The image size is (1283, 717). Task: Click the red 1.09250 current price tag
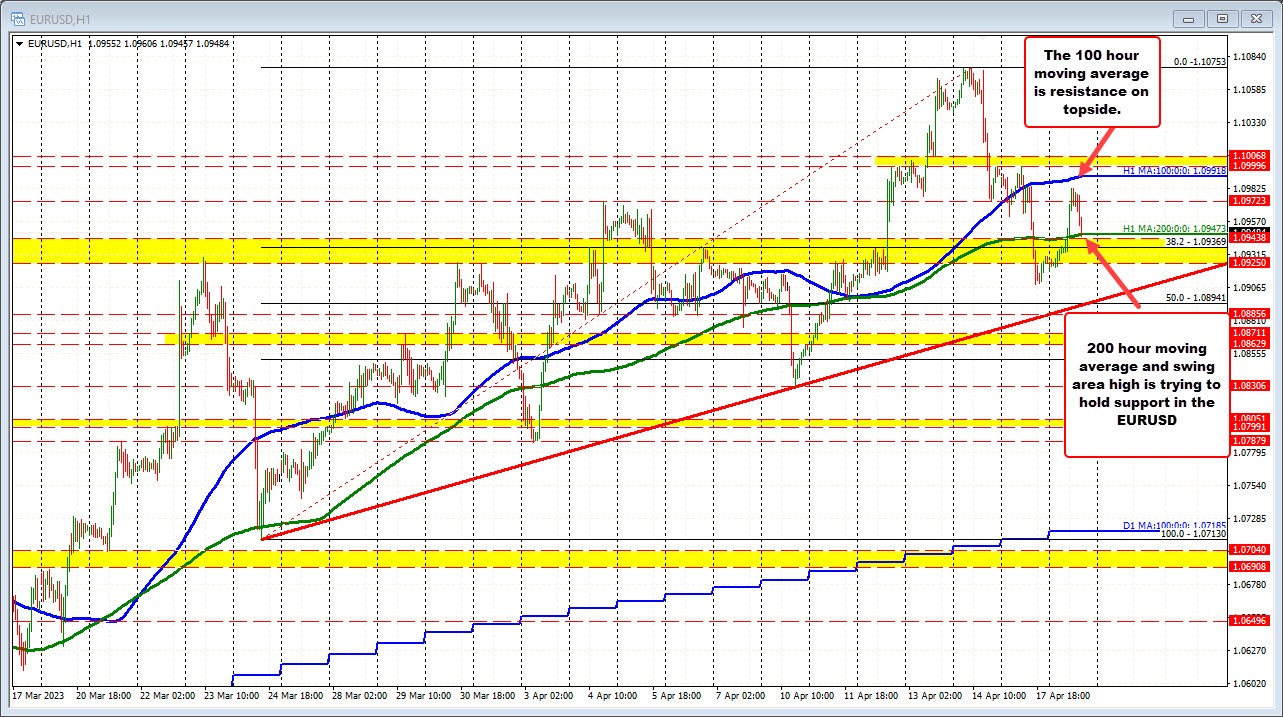1251,263
